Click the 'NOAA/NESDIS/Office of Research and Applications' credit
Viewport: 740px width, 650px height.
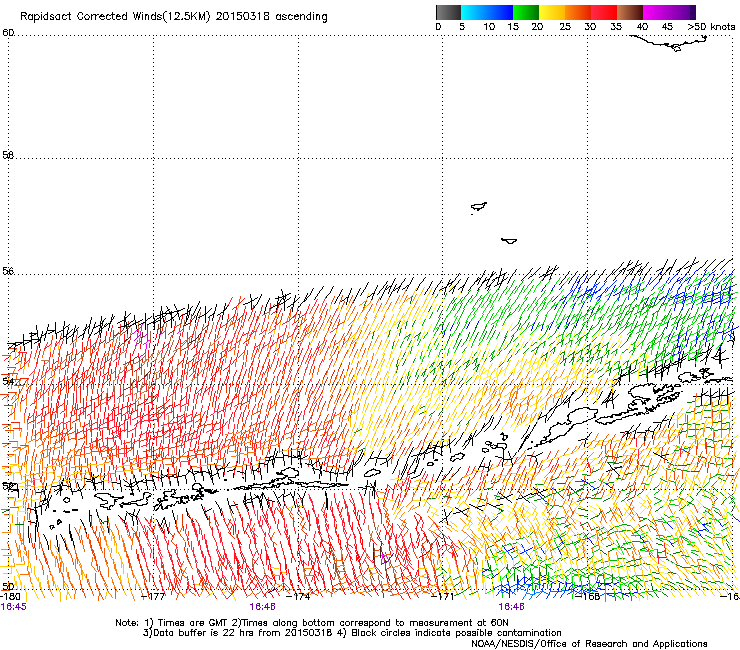pos(589,644)
